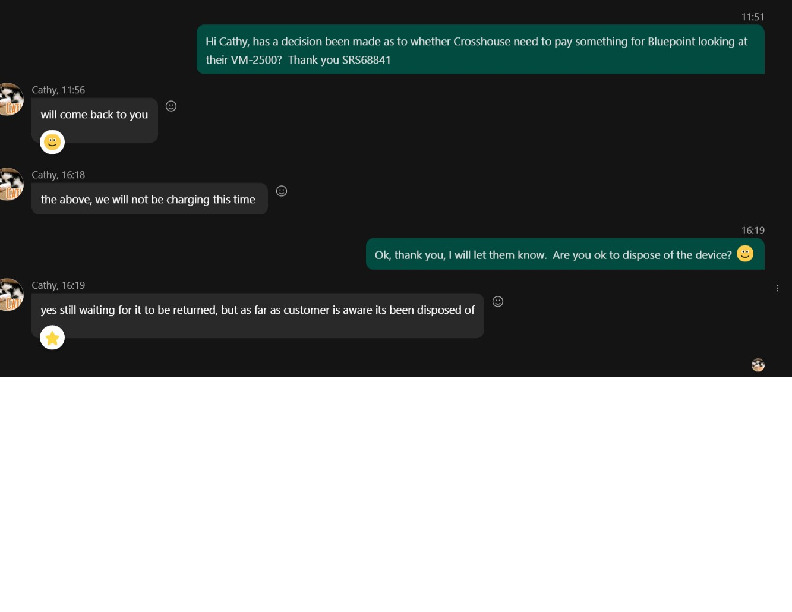Click the reaction smiley beside "not be charging" message
The height and width of the screenshot is (612, 792).
(282, 191)
